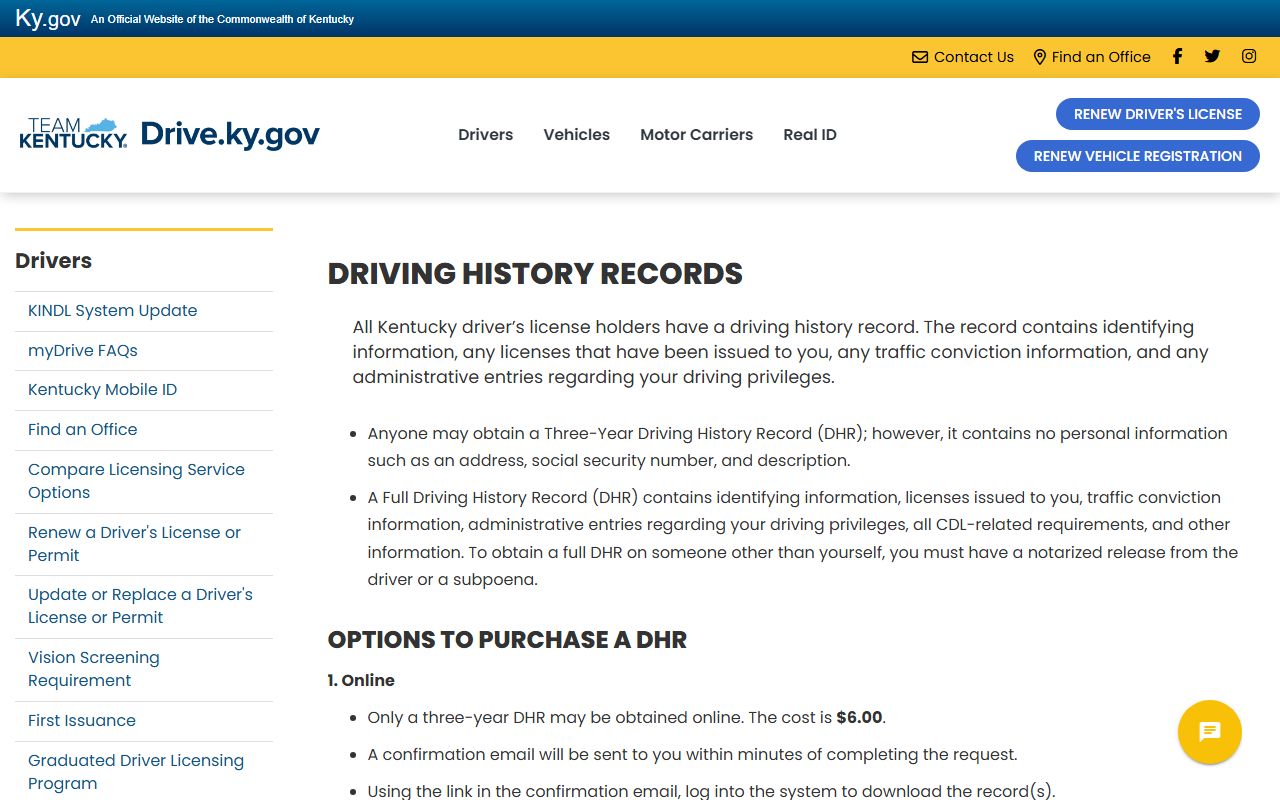1280x800 pixels.
Task: Click the bullet about Three-Year Driving History Record
Action: pyautogui.click(x=797, y=447)
